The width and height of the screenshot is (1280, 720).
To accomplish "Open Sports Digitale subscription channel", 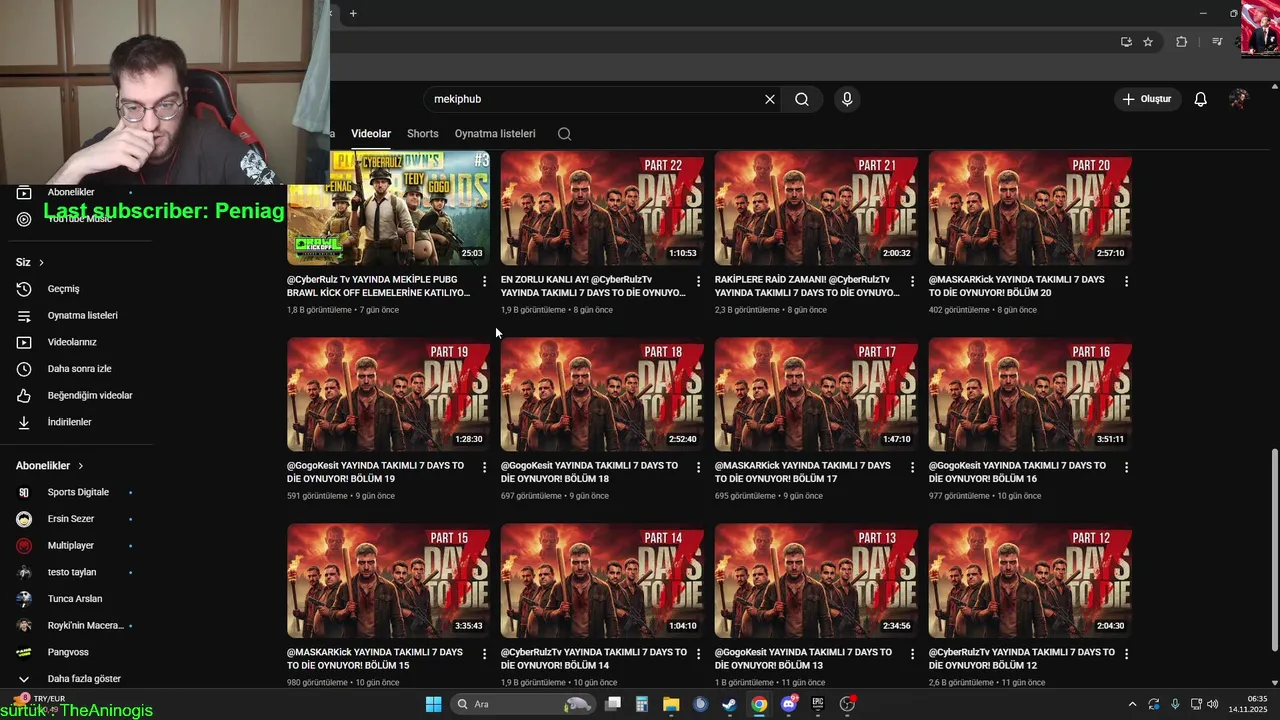I will click(76, 492).
